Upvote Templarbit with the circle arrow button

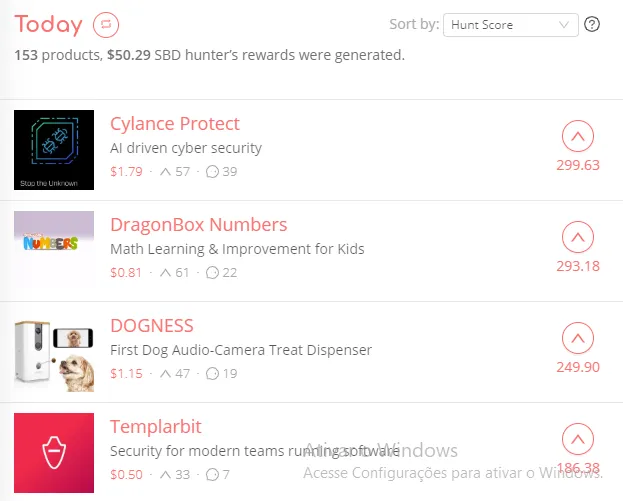point(578,439)
